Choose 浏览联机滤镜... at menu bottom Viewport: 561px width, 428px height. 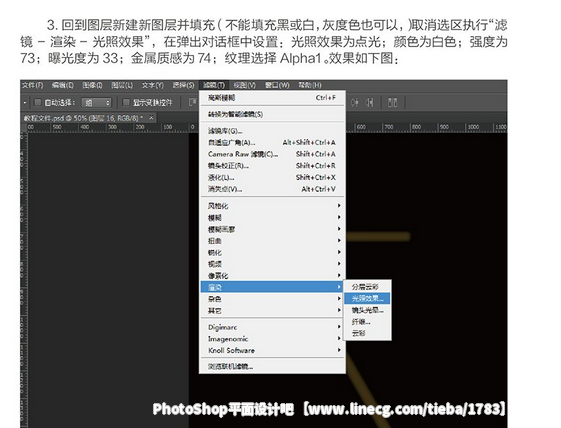point(272,366)
